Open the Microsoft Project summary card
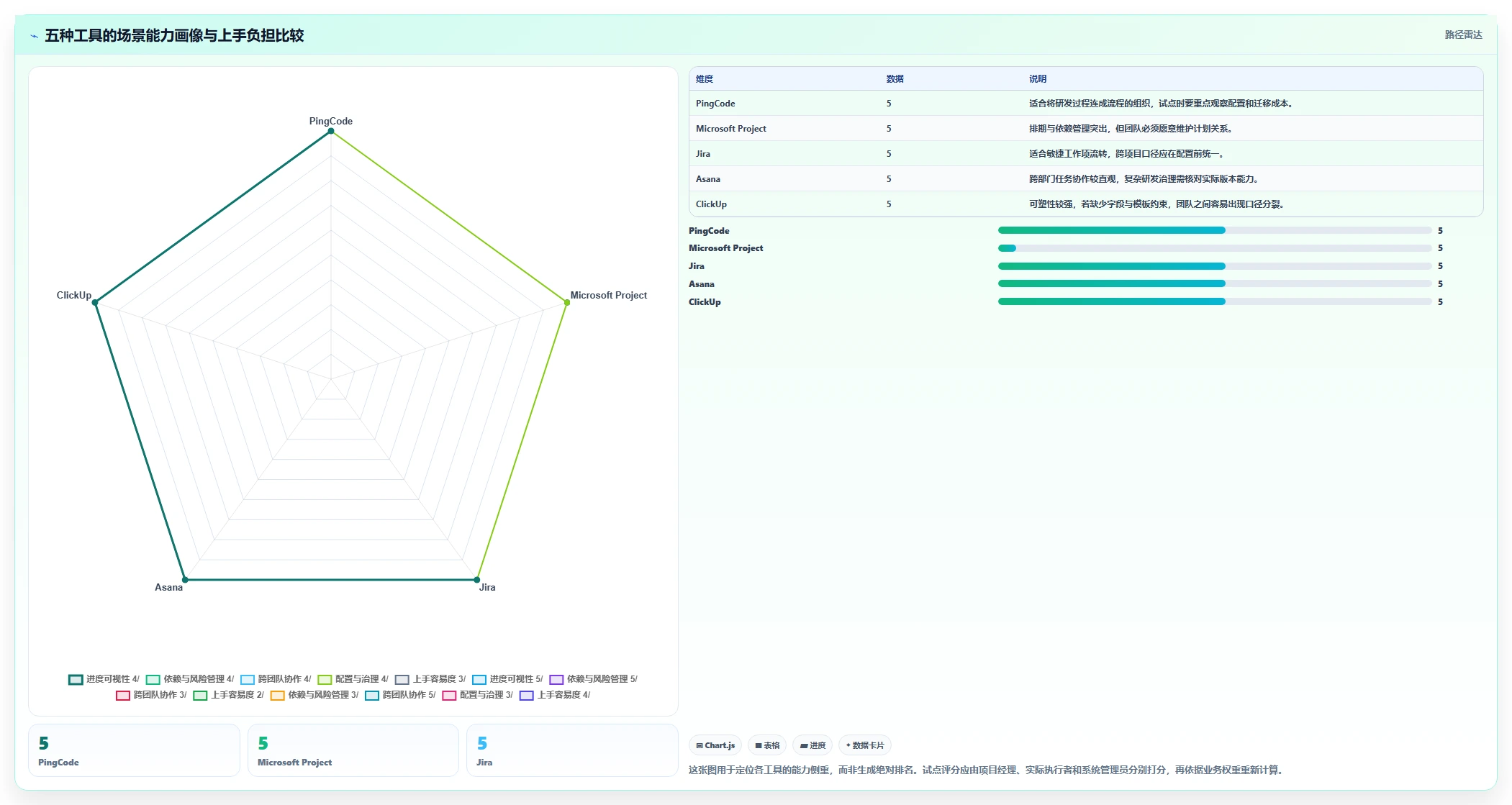1512x805 pixels. (353, 750)
